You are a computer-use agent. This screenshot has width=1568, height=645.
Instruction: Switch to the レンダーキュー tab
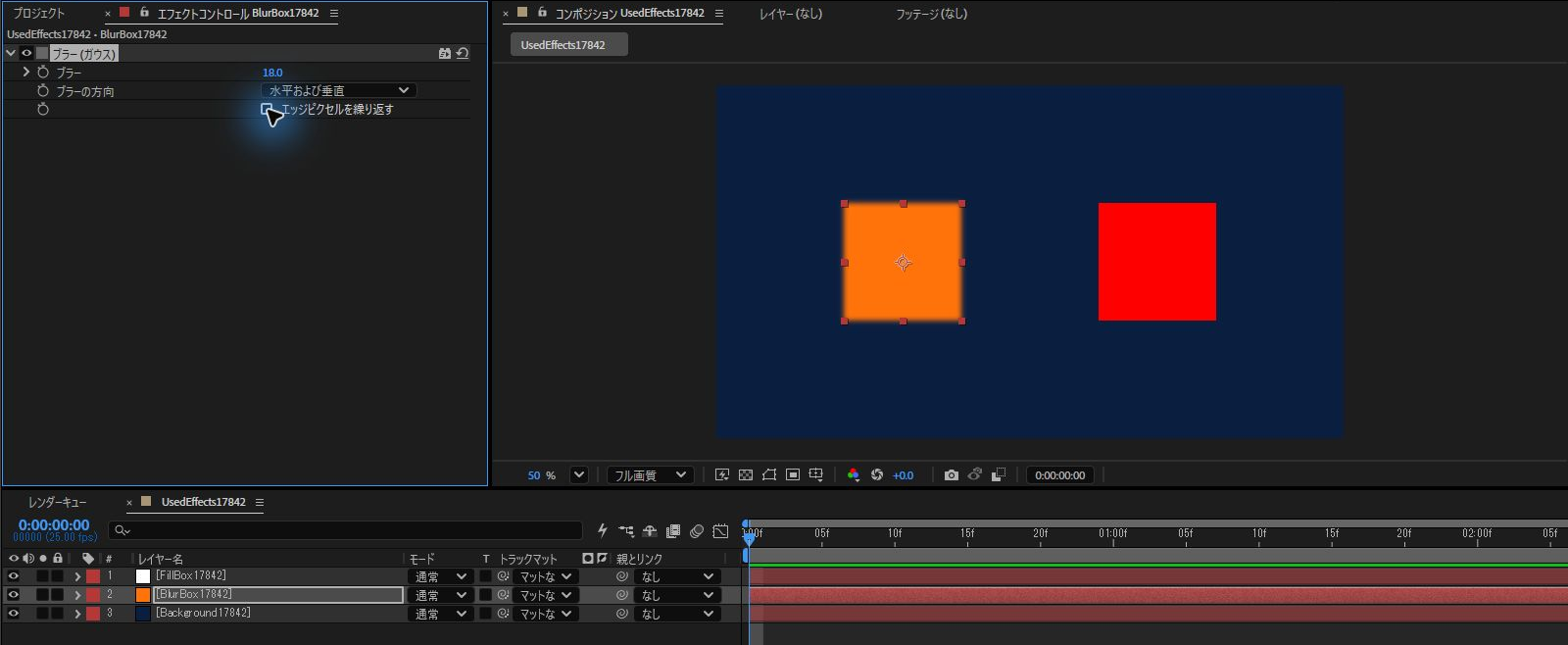pyautogui.click(x=58, y=502)
